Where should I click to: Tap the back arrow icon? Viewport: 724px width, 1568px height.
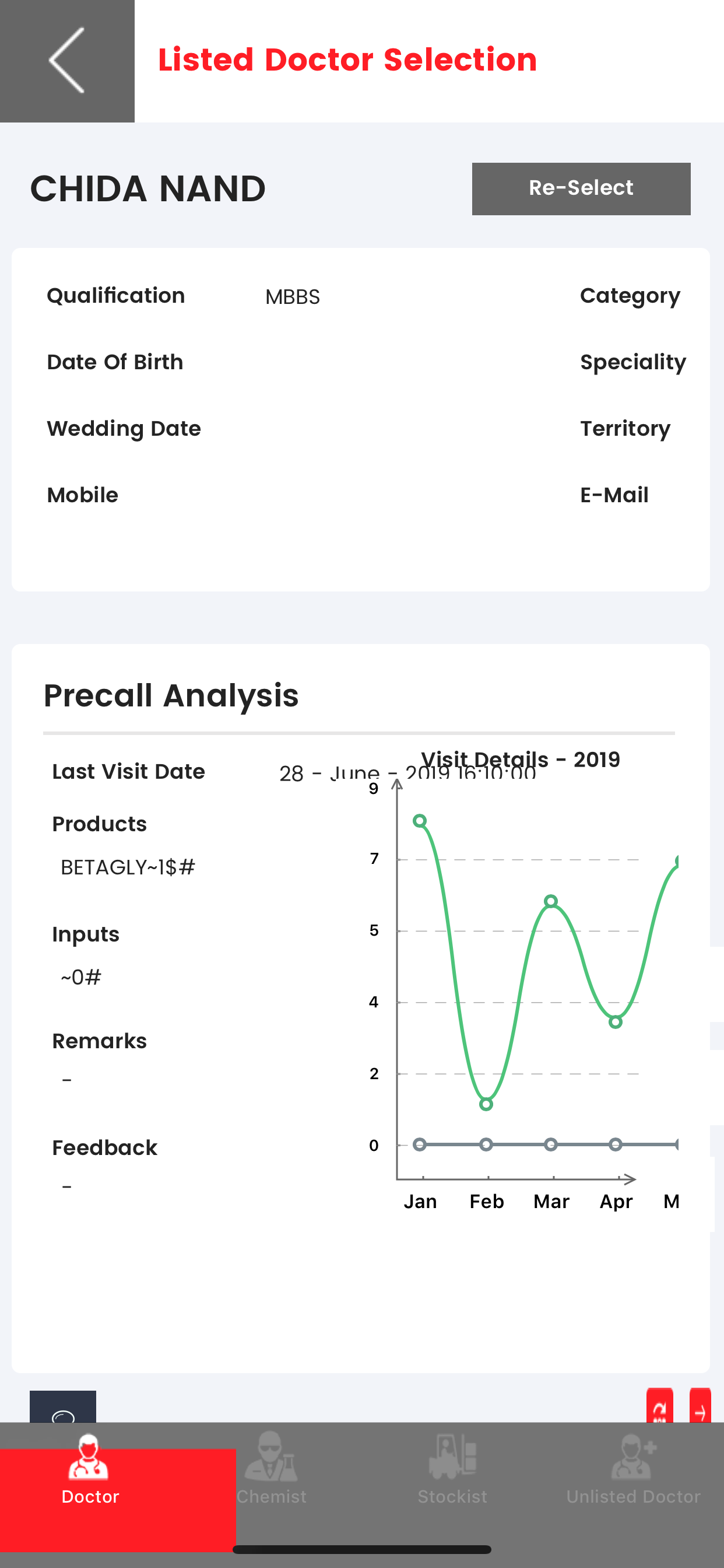click(66, 60)
